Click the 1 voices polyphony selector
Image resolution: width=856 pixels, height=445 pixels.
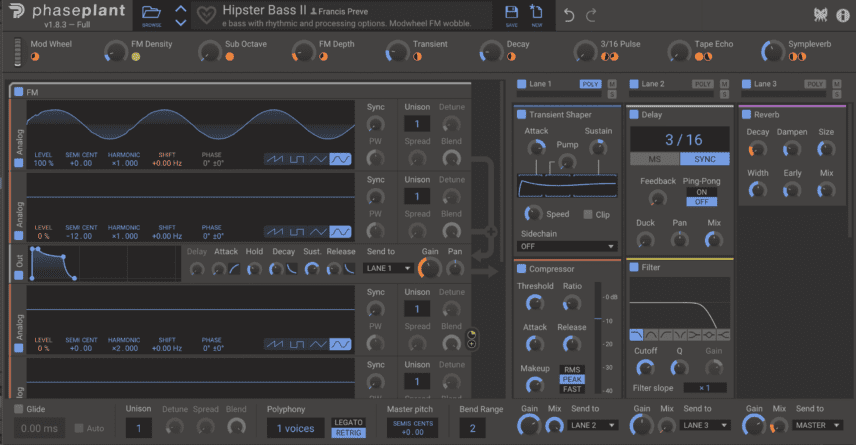295,428
